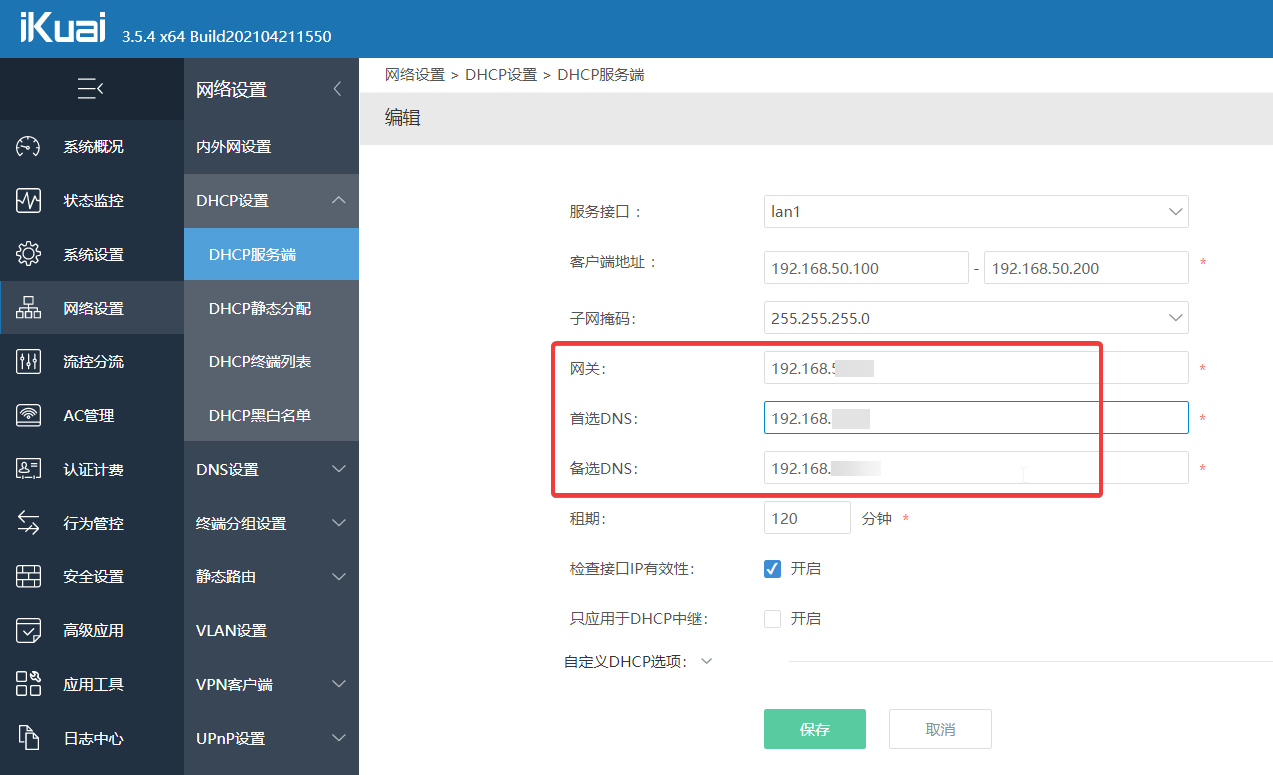Screen dimensions: 1273x775
Task: Click the green 保存 button
Action: [814, 730]
